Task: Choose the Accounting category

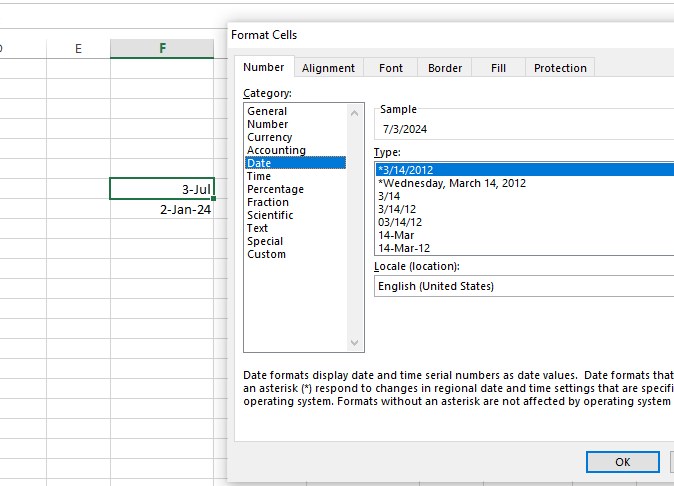Action: pyautogui.click(x=276, y=150)
